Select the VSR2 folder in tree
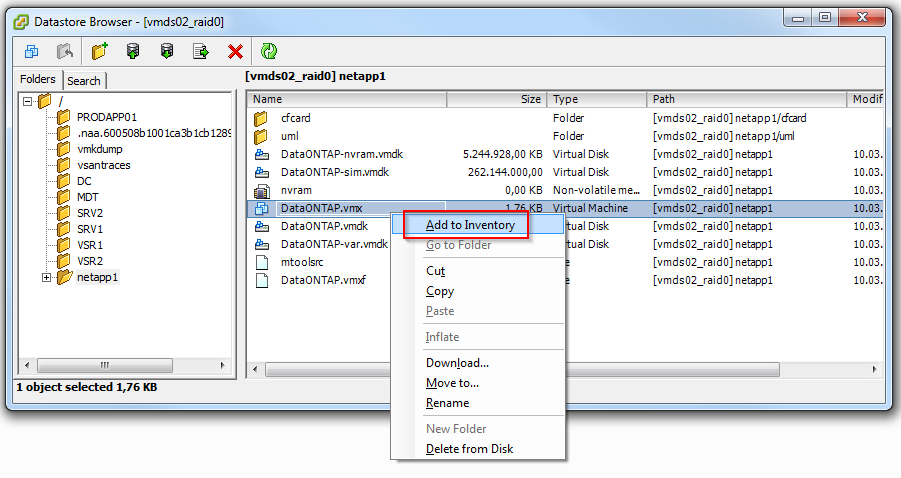This screenshot has width=901, height=478. [x=90, y=261]
